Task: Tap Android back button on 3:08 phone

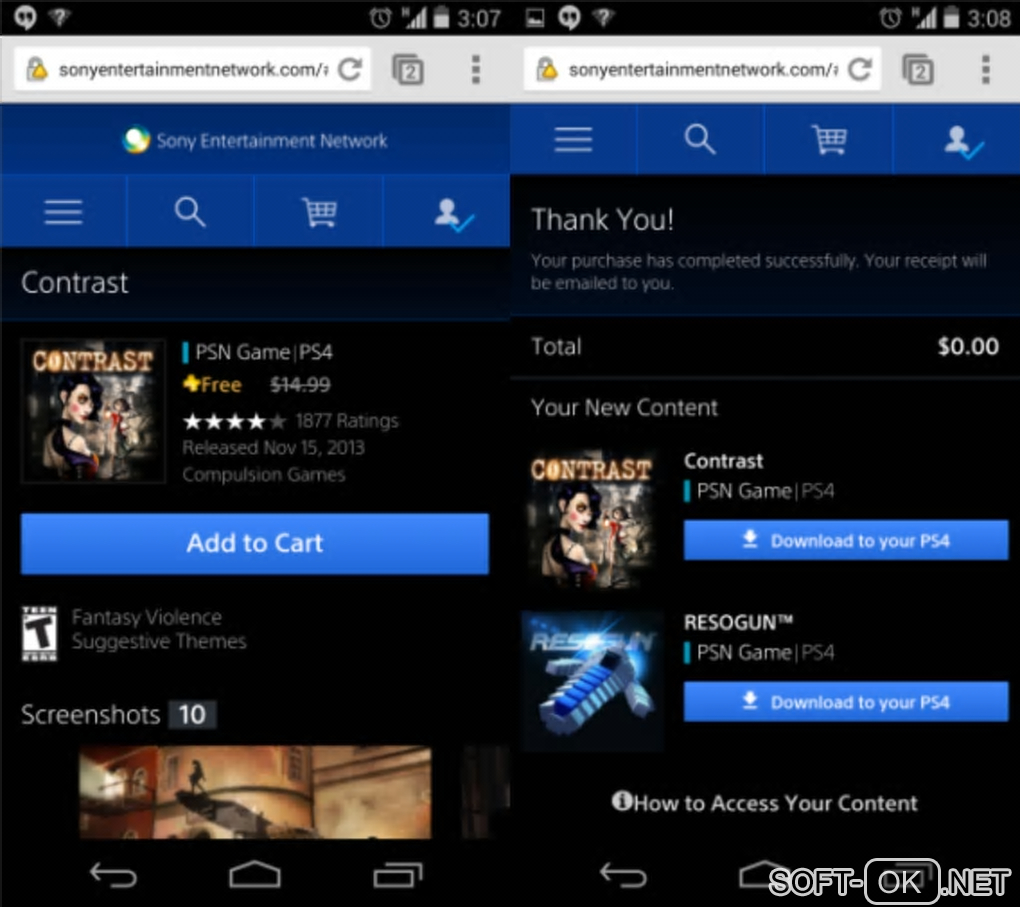Action: point(623,876)
